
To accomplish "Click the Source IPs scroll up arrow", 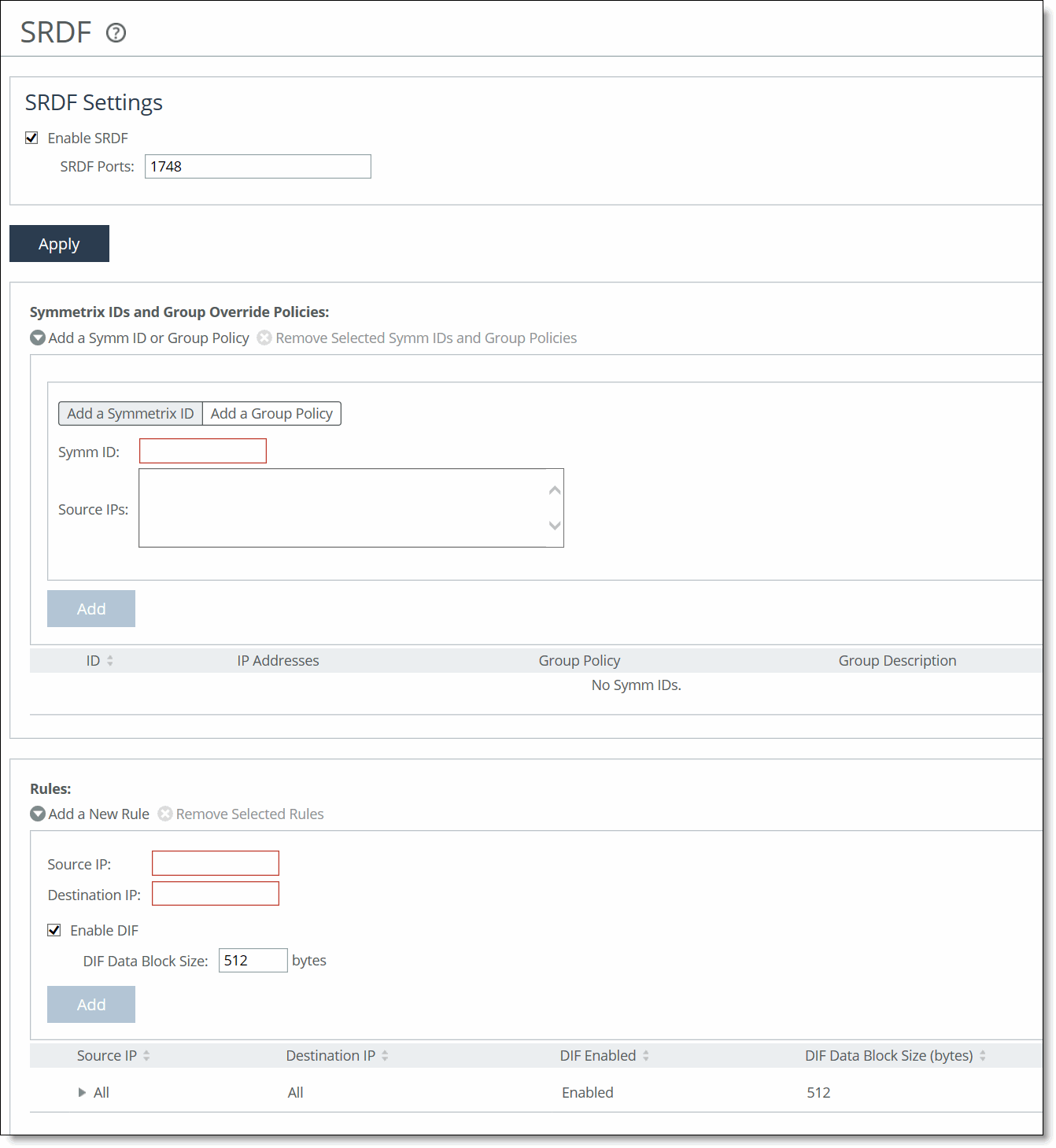I will 555,490.
